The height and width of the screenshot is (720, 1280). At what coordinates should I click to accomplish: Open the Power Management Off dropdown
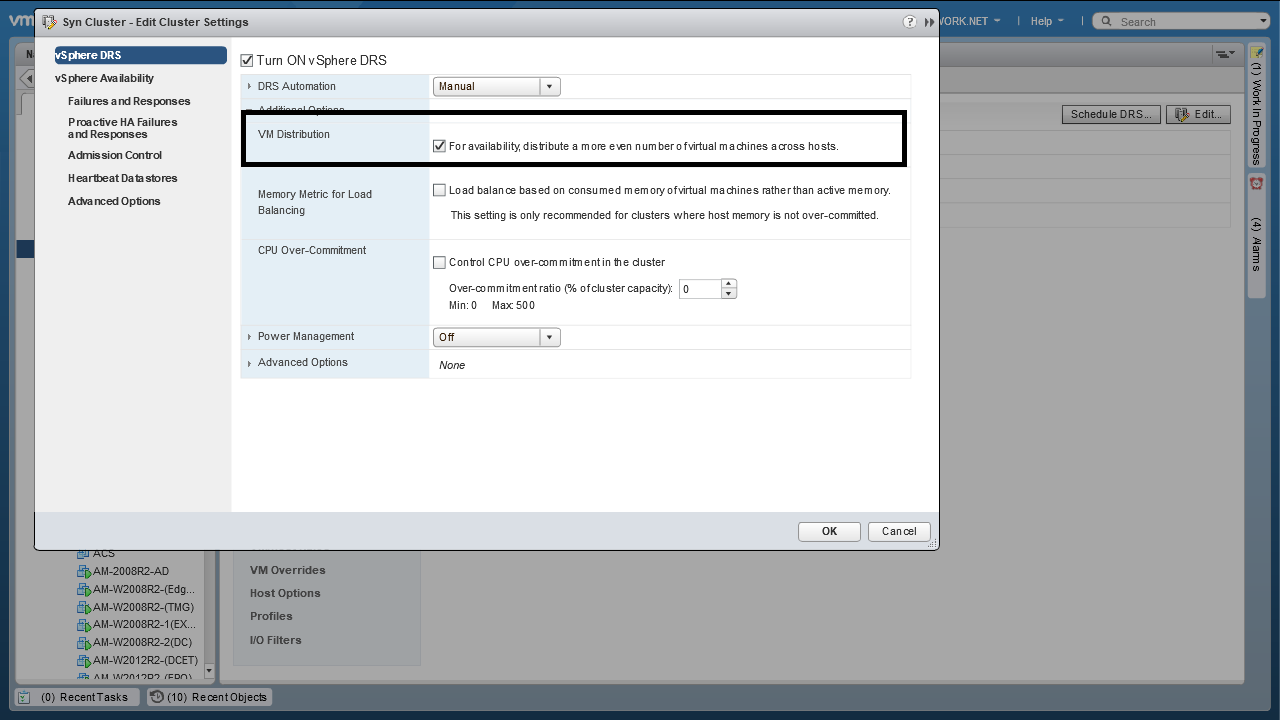(x=548, y=338)
